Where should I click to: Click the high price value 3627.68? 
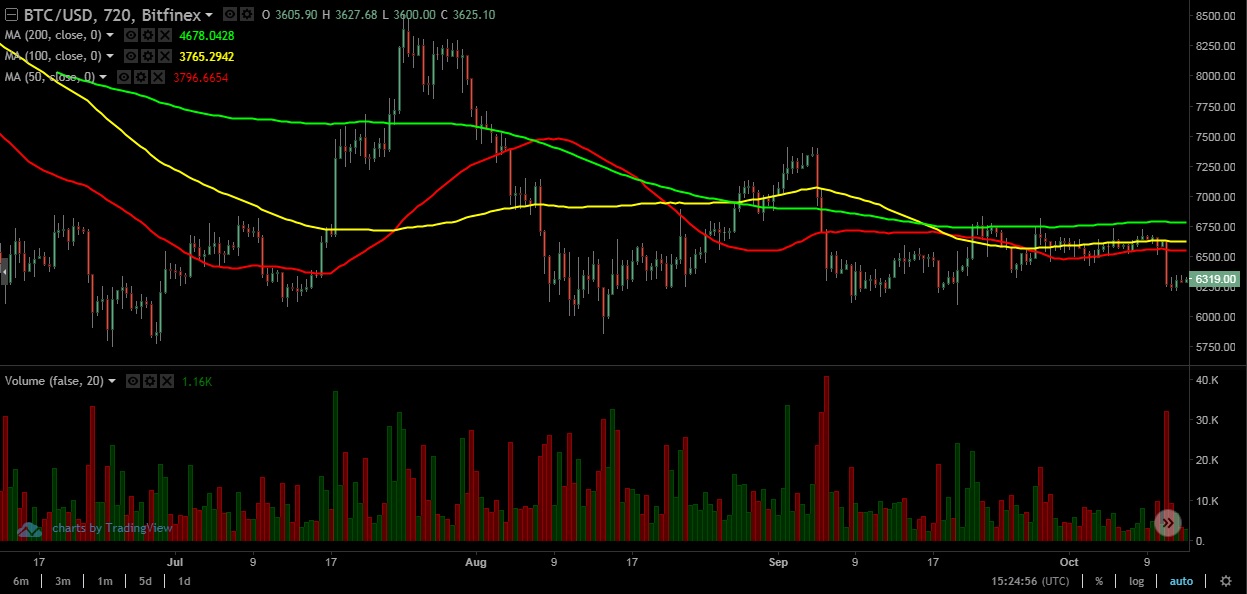tap(357, 15)
